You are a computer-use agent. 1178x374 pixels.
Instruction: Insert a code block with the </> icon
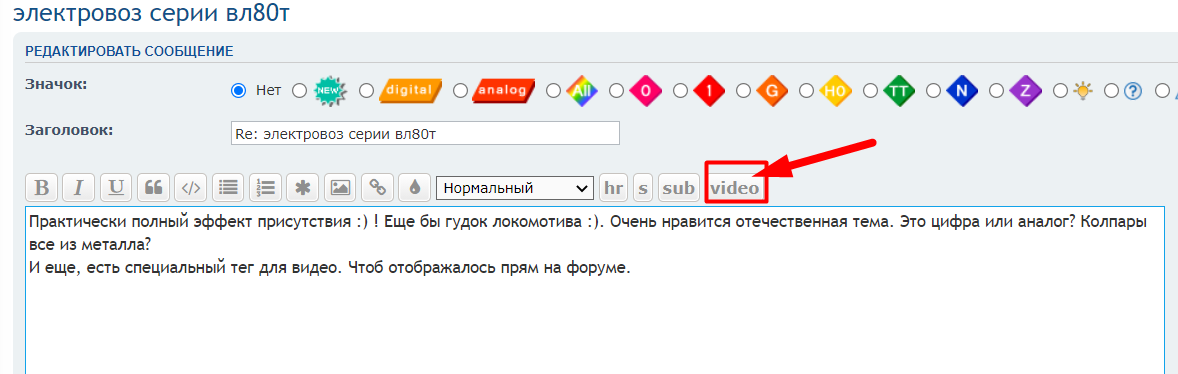191,188
